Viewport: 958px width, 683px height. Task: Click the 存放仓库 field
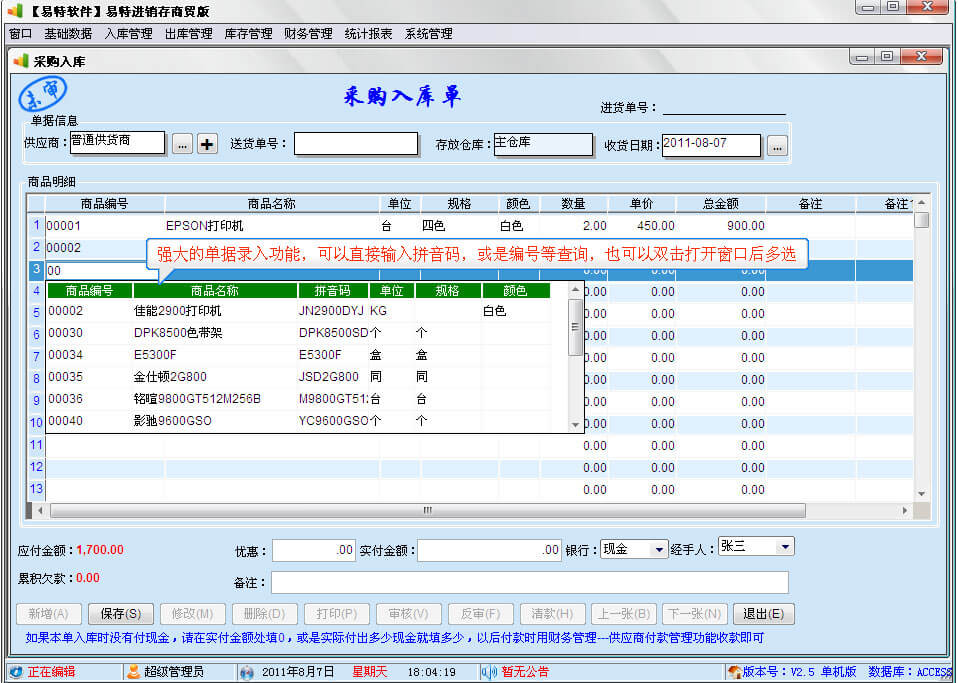point(543,144)
